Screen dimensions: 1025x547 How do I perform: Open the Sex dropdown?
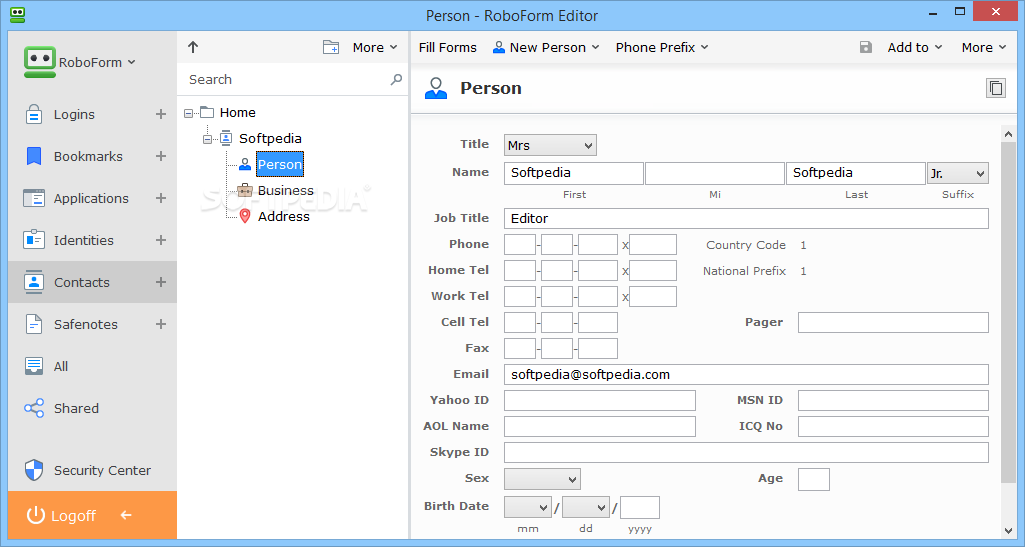click(x=542, y=479)
